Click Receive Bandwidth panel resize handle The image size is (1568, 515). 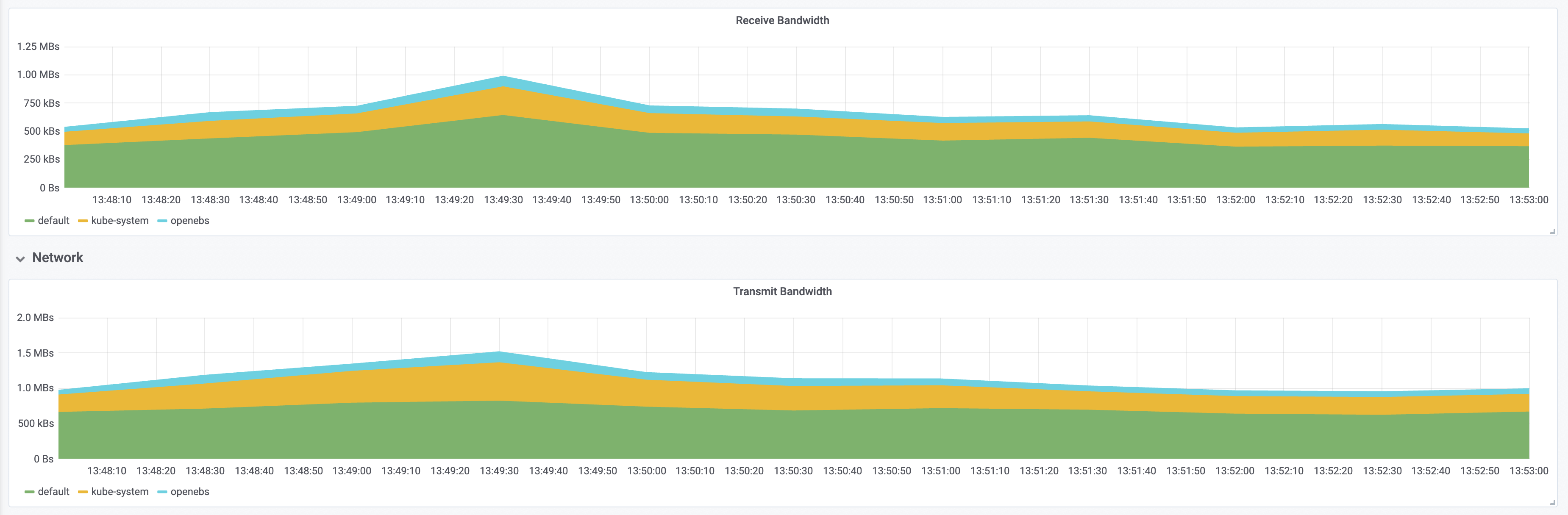click(x=1552, y=231)
